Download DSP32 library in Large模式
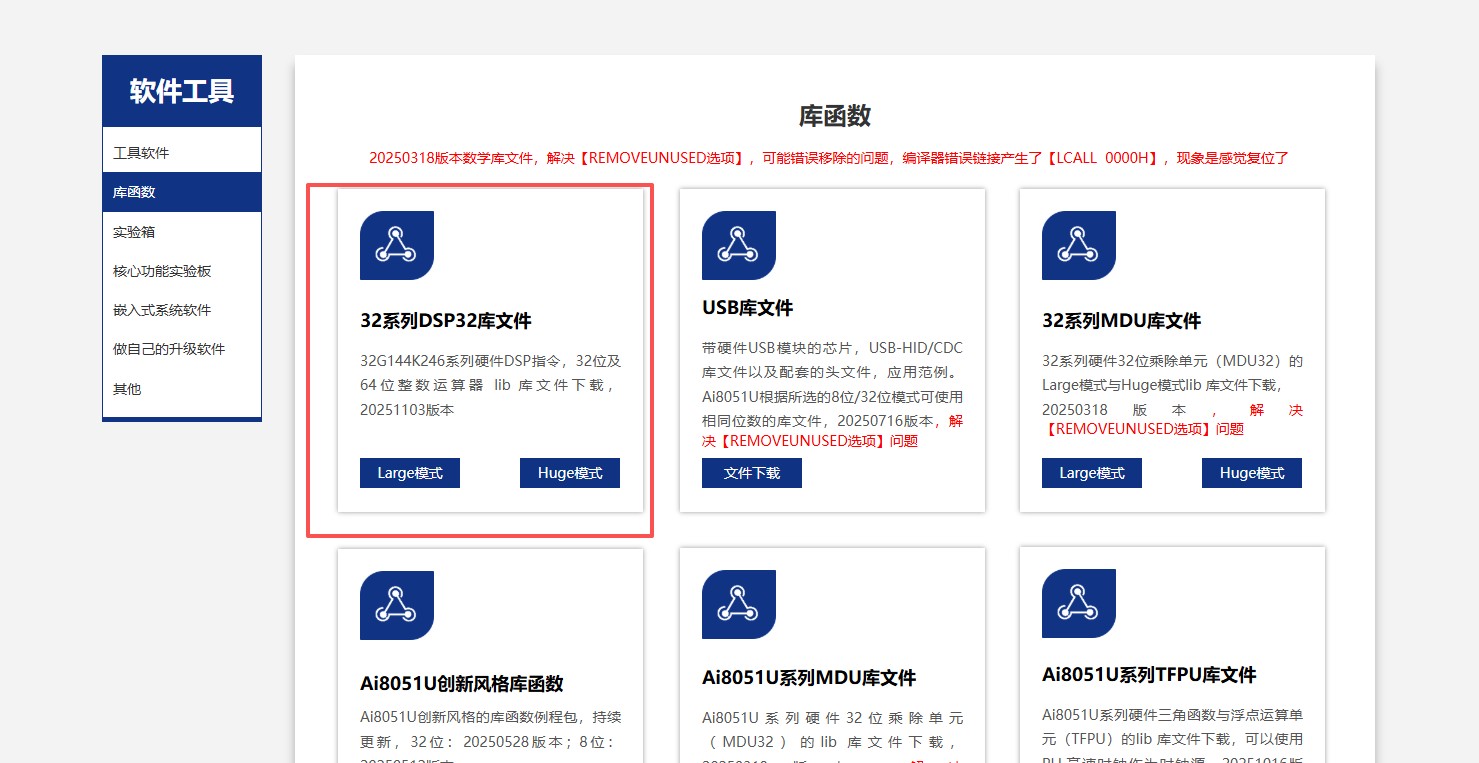This screenshot has width=1479, height=763. 409,473
